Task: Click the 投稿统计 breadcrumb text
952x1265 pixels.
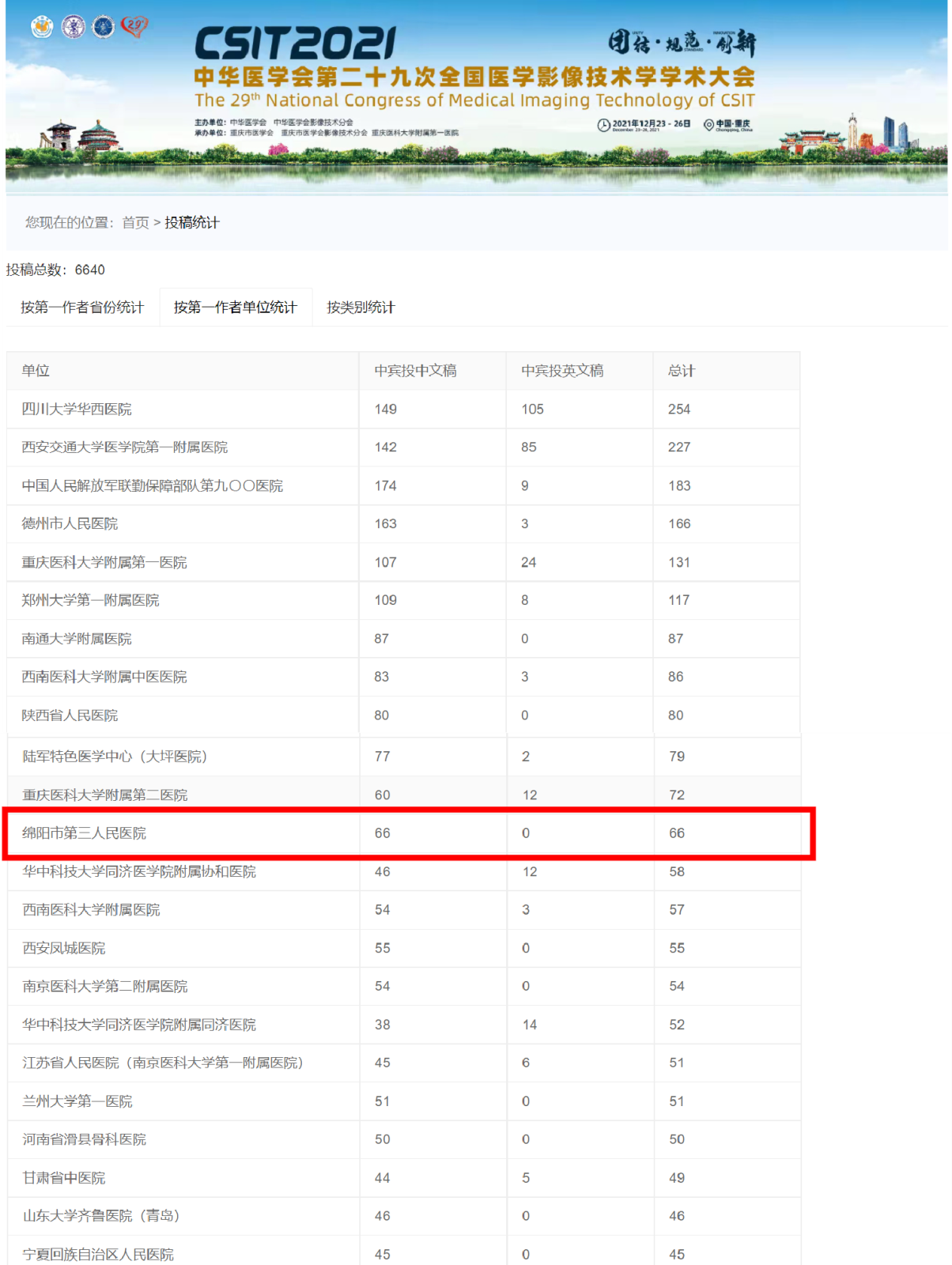Action: pos(192,223)
